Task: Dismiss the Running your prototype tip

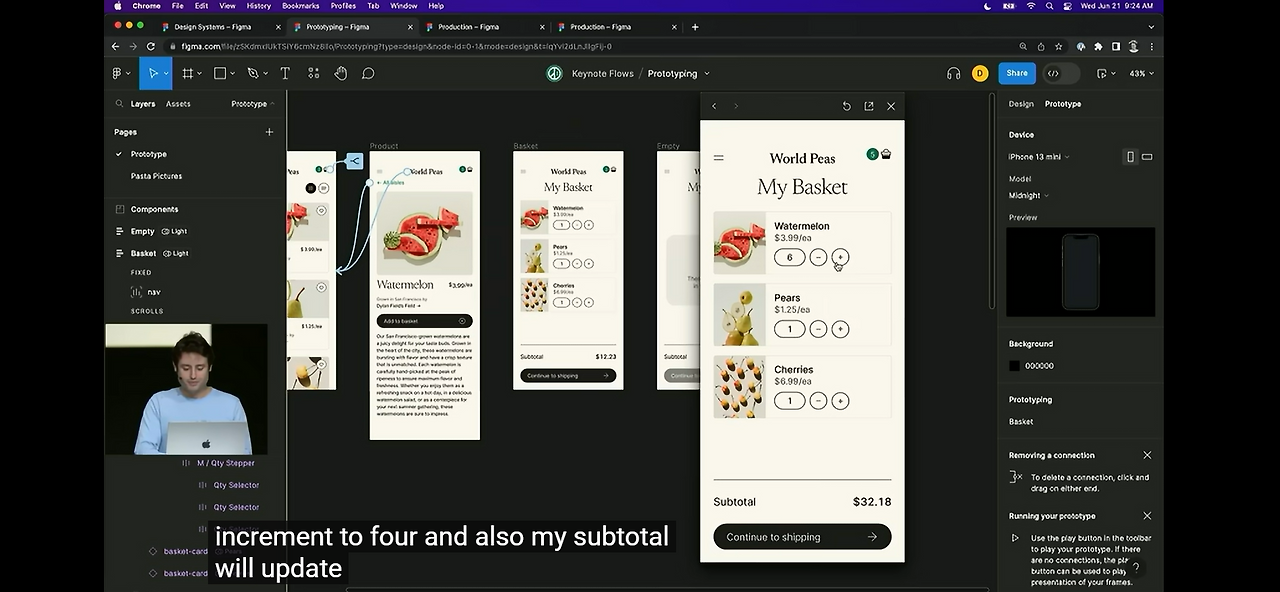Action: [1147, 516]
